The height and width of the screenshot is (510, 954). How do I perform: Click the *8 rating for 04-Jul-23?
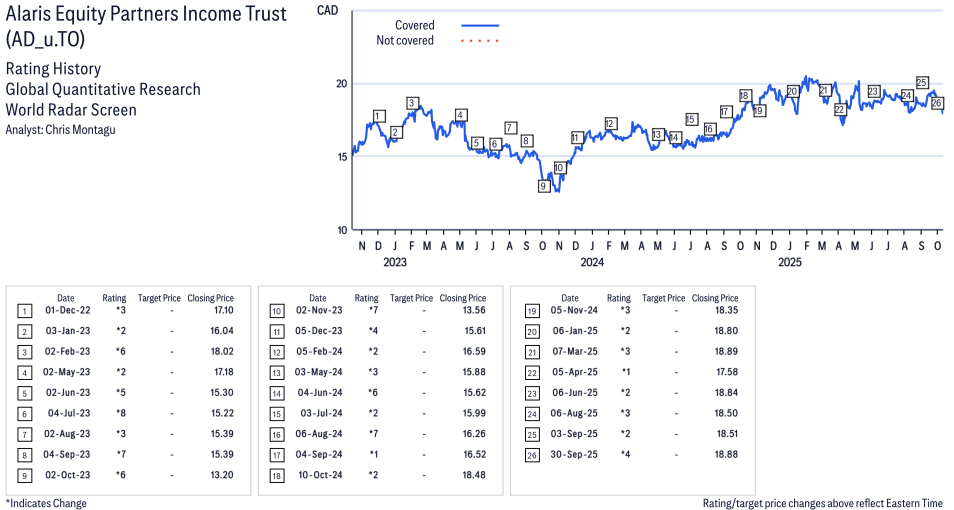(121, 413)
